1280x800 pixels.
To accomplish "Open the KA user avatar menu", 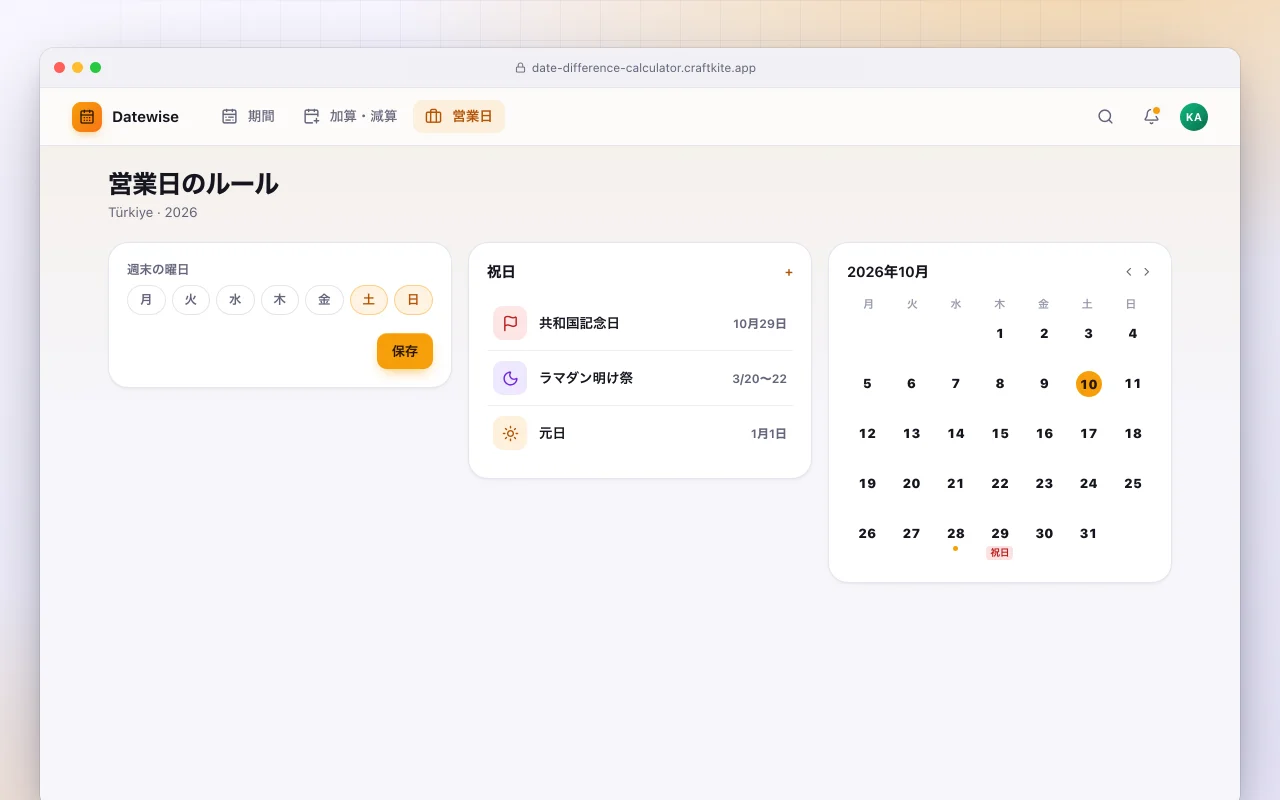I will pos(1193,117).
